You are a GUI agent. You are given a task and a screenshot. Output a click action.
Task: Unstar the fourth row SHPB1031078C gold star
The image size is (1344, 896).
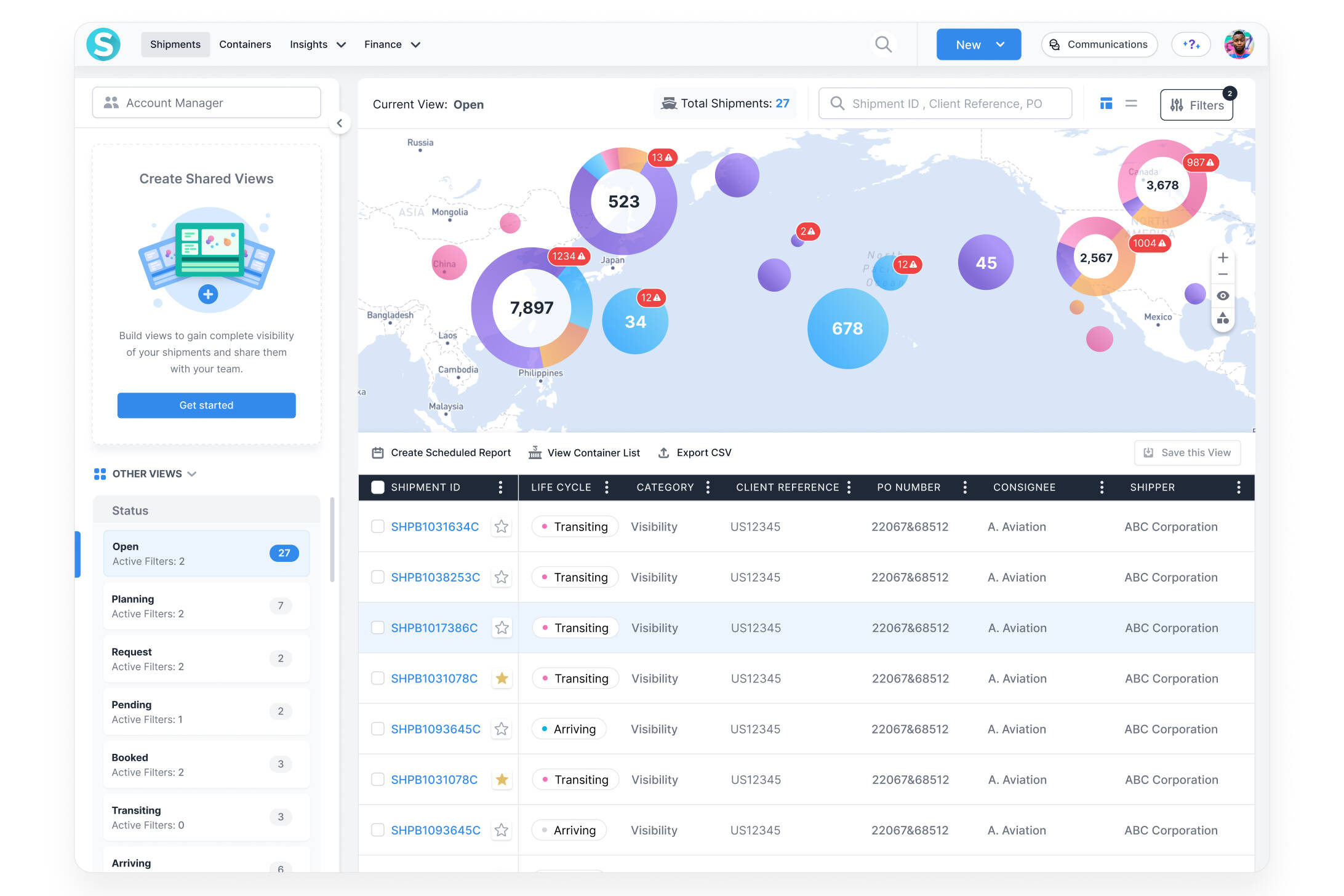(502, 678)
